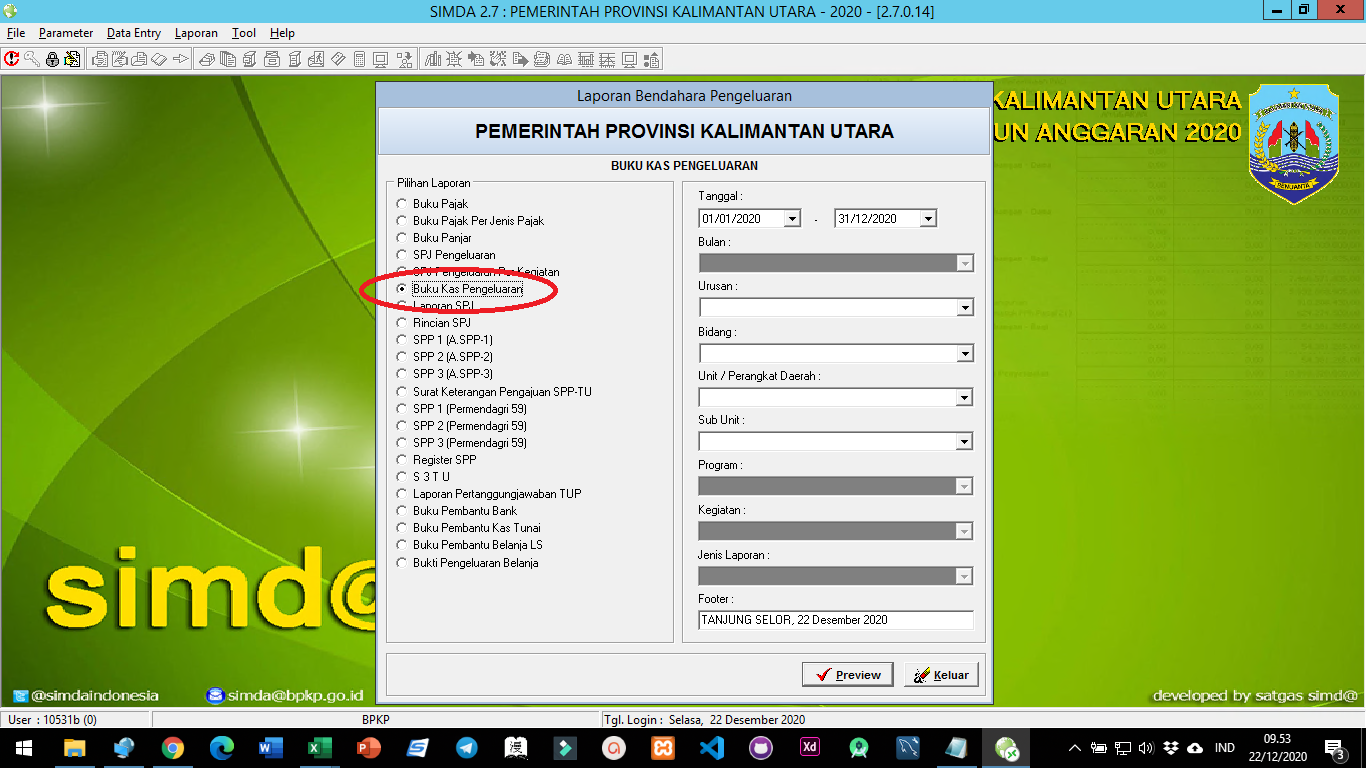Click the Preview button
Viewport: 1366px width, 768px height.
coord(847,675)
